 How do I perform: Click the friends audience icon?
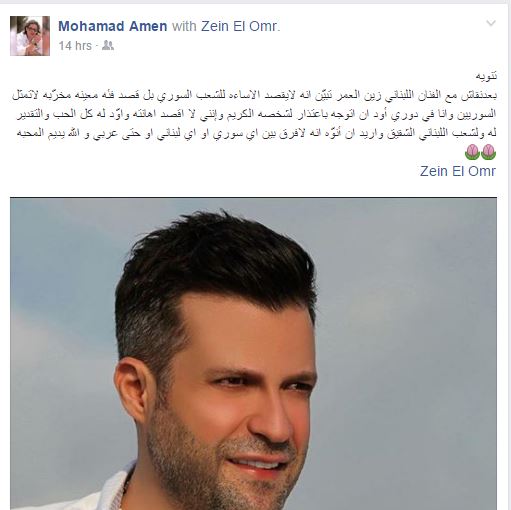108,45
